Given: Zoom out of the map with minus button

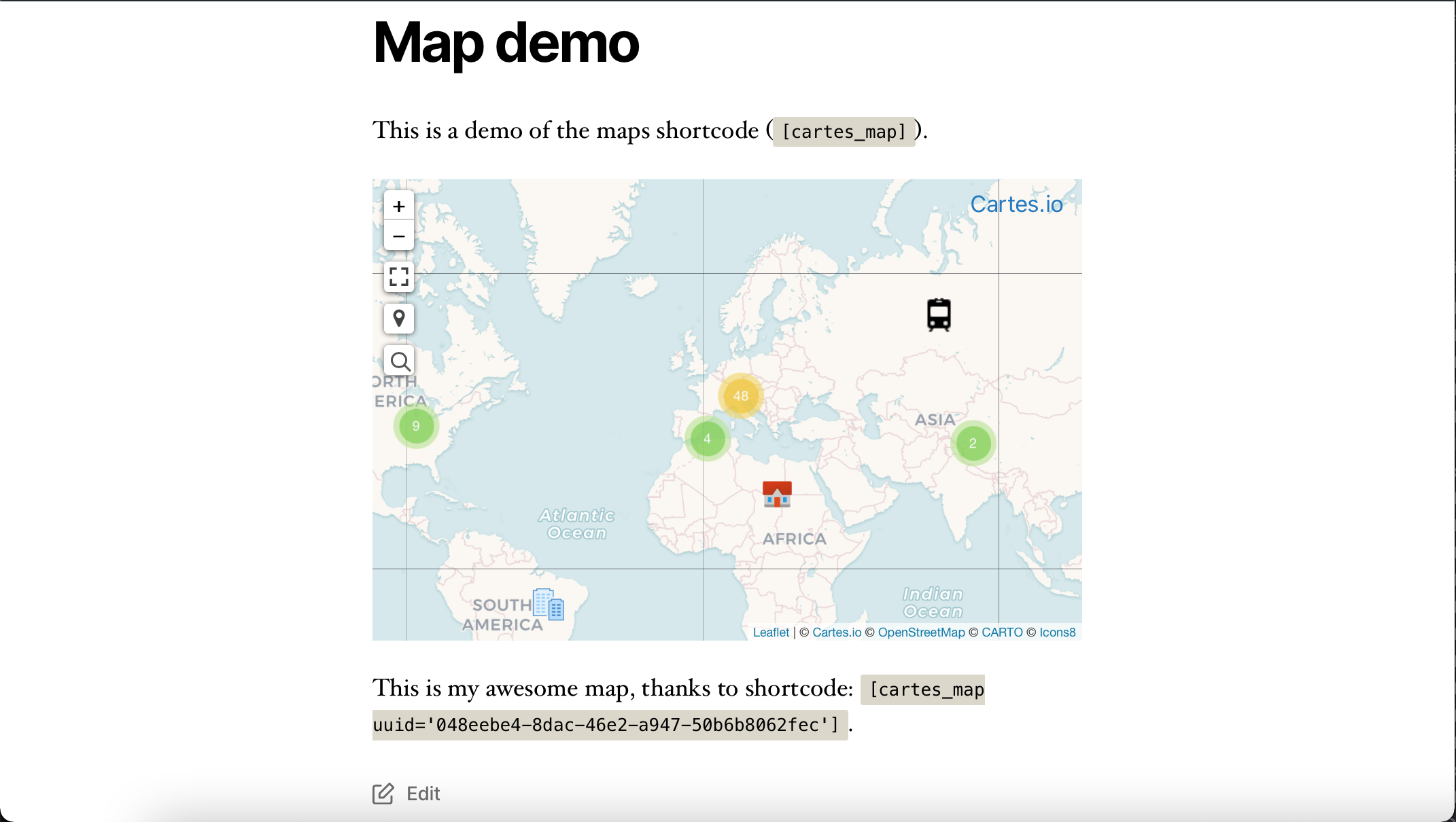Looking at the screenshot, I should point(399,236).
